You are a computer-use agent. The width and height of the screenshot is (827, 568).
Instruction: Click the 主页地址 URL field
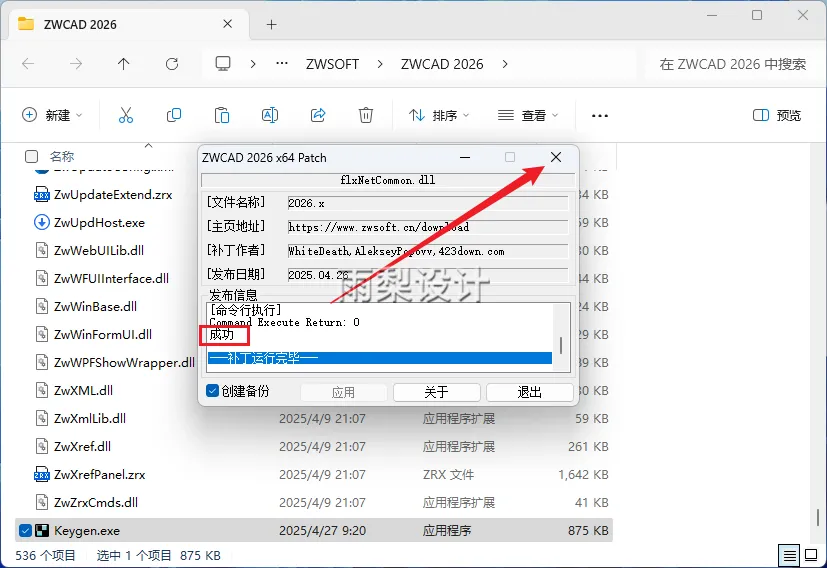tap(428, 227)
